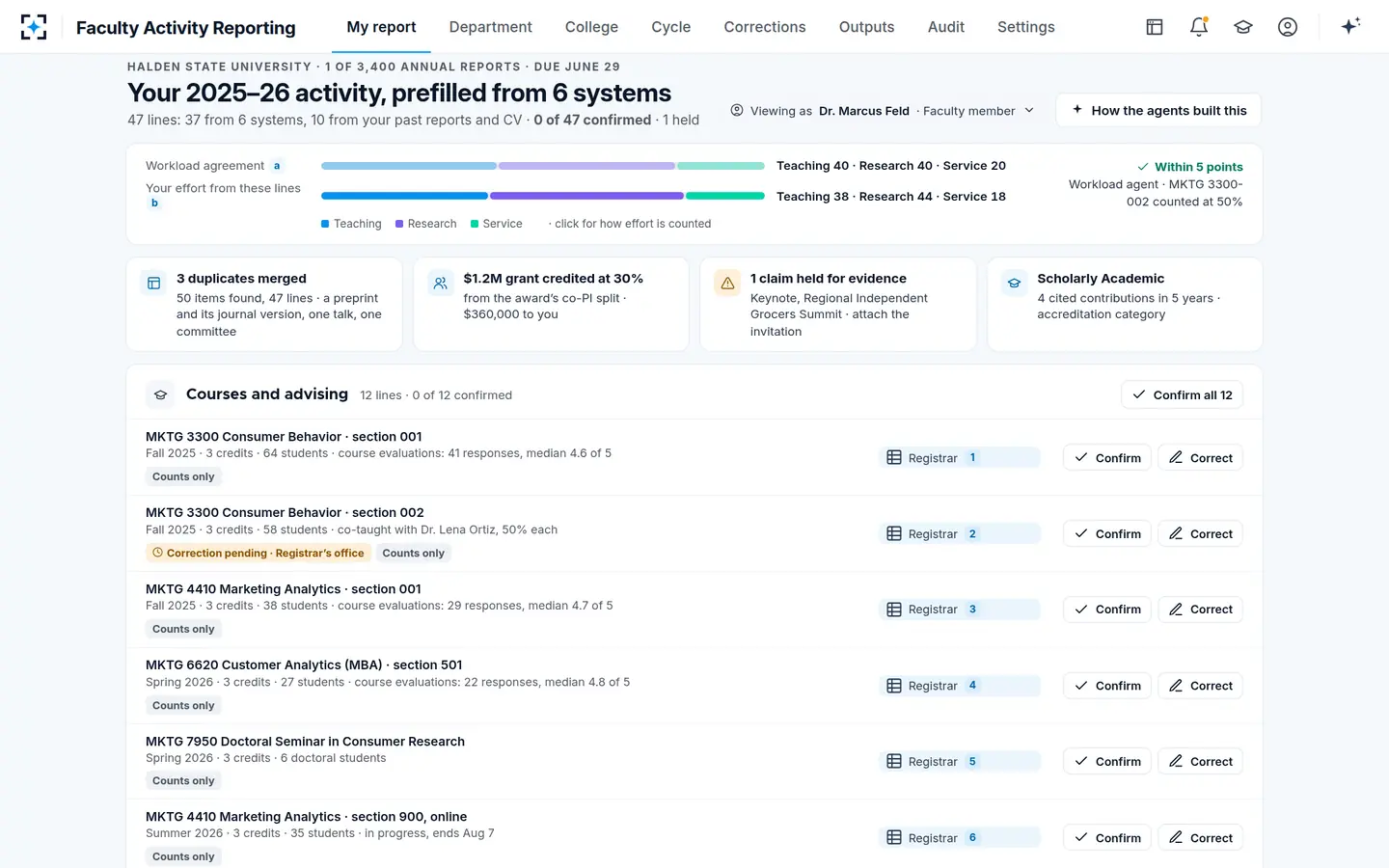Confirm MKTG 6620 Customer Analytics line
The height and width of the screenshot is (868, 1389).
pos(1107,686)
